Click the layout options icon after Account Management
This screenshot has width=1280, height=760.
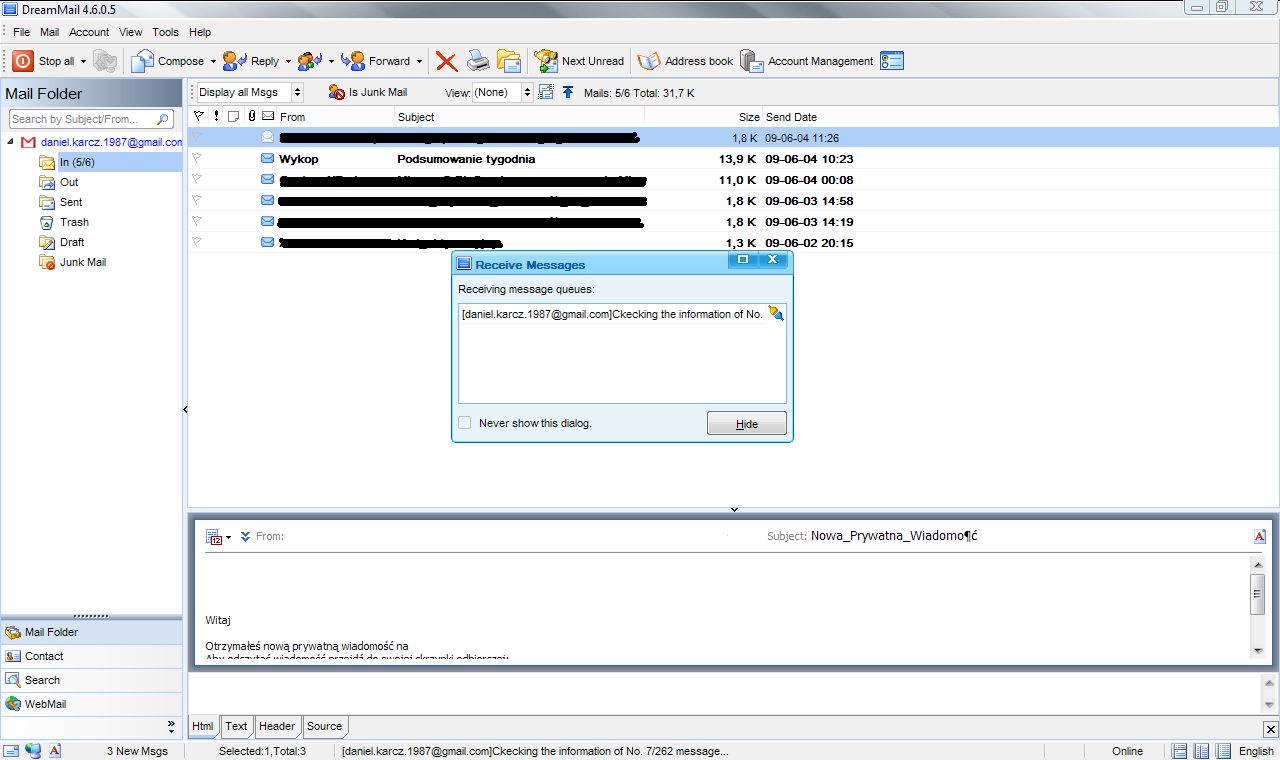coord(892,61)
